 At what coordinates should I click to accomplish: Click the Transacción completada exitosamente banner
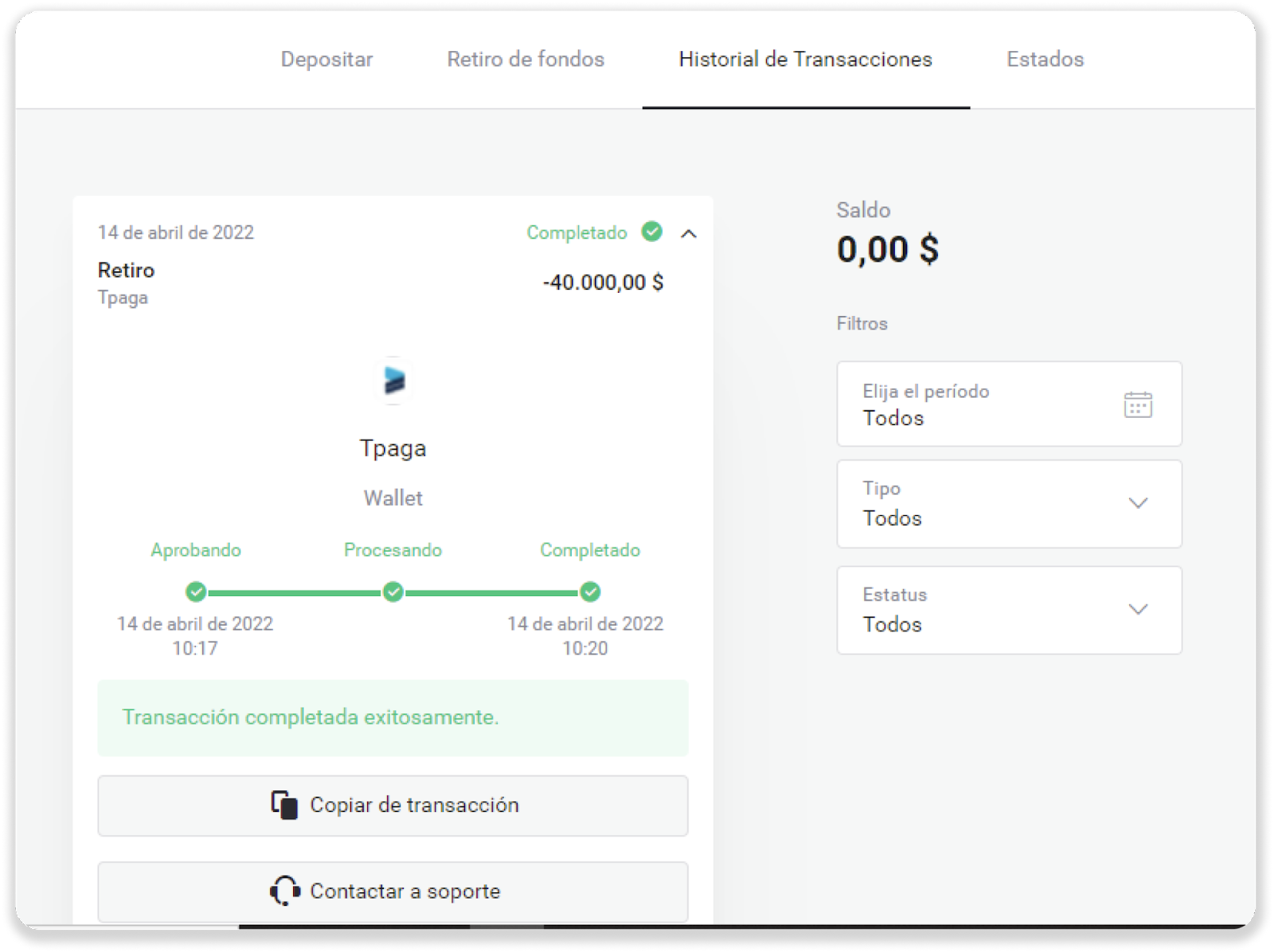(393, 717)
